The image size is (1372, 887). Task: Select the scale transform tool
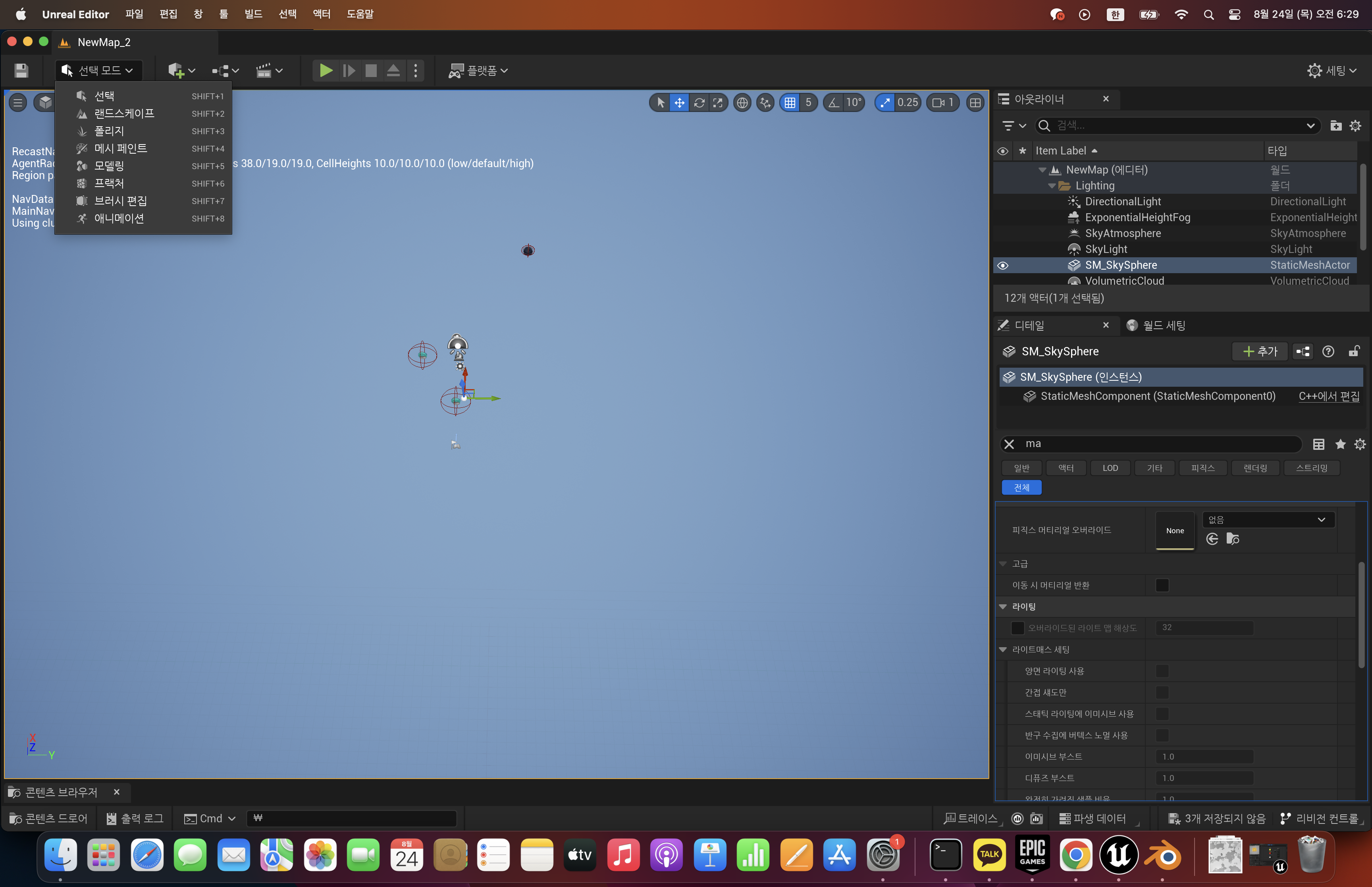coord(718,102)
